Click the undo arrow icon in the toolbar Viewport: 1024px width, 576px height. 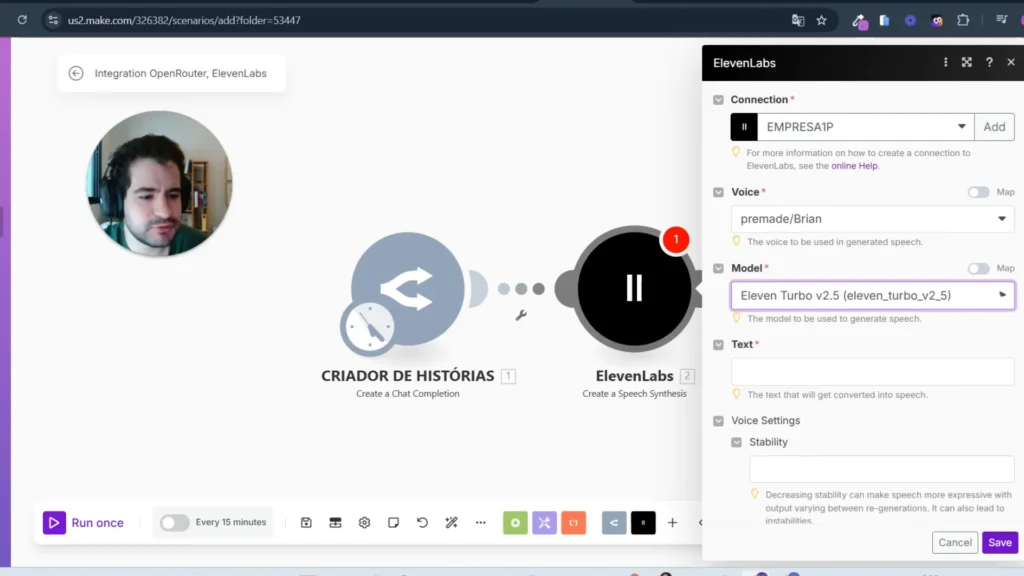point(423,522)
